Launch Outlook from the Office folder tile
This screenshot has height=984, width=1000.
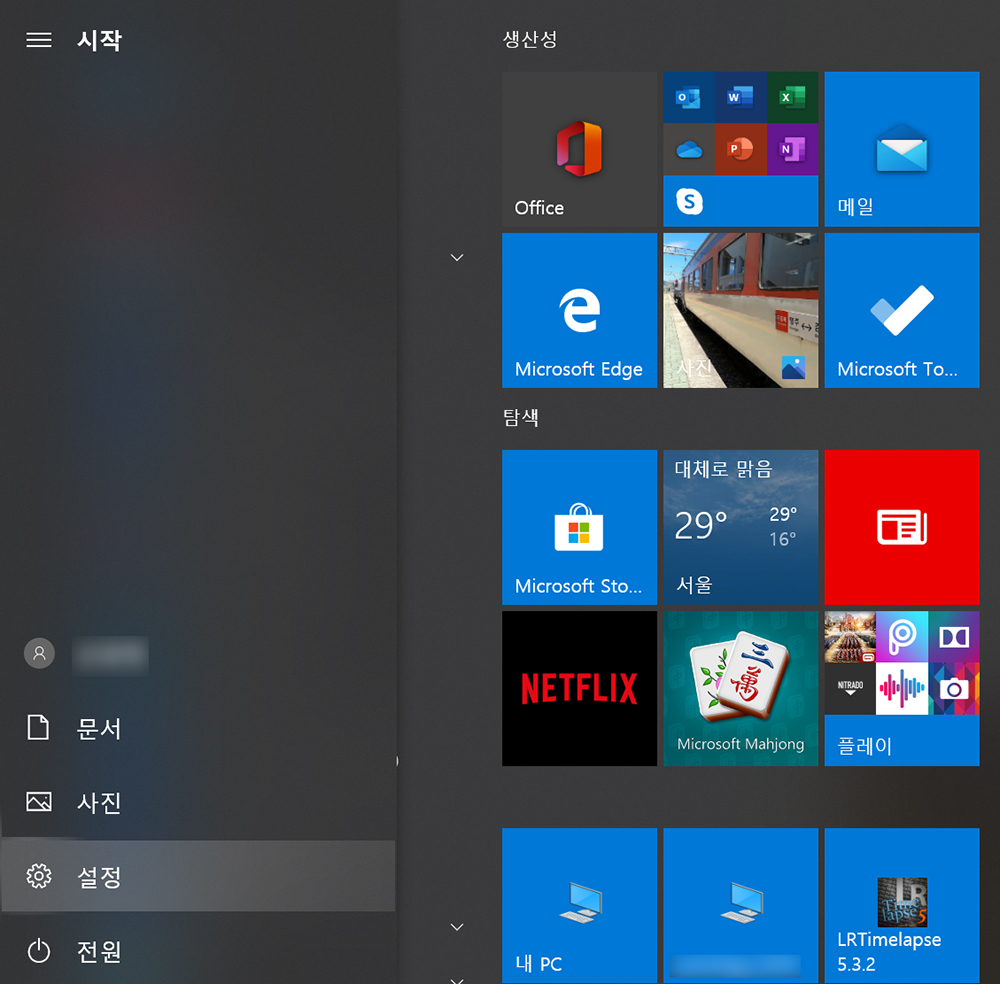tap(688, 97)
